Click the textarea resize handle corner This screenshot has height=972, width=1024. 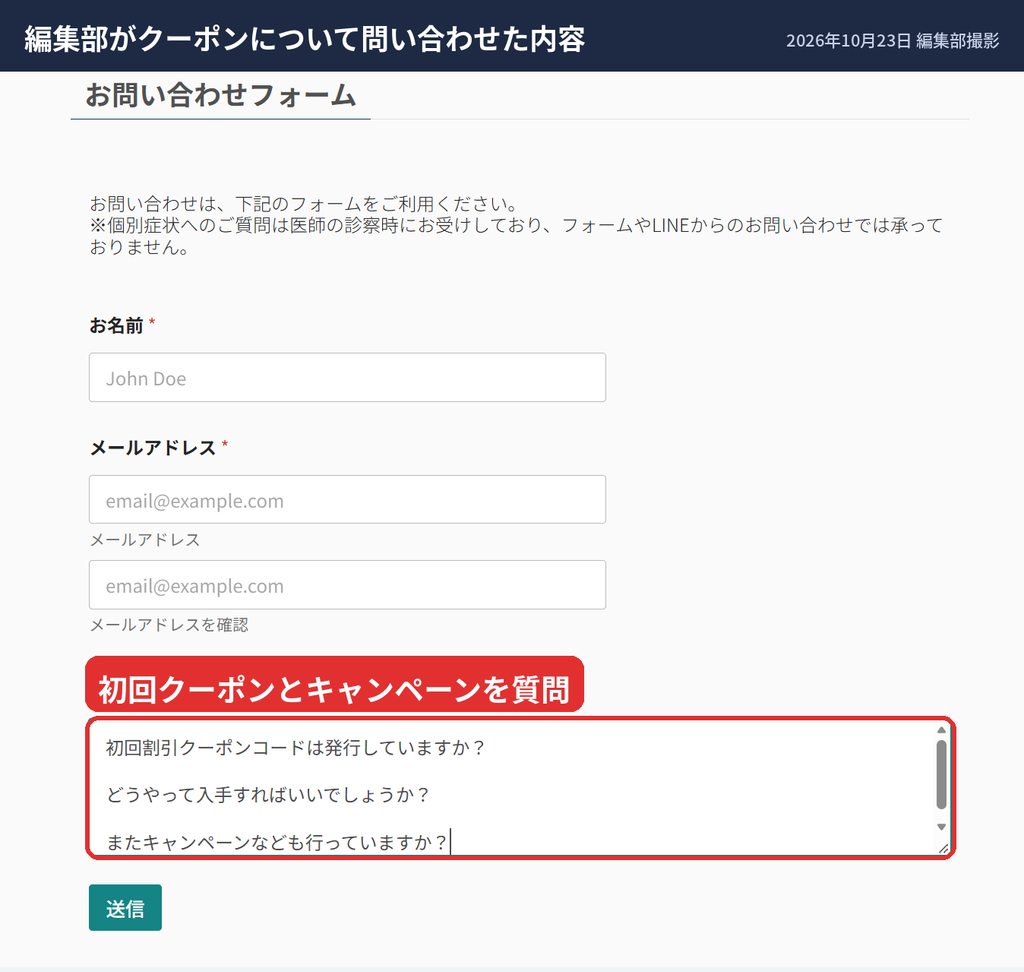point(943,849)
